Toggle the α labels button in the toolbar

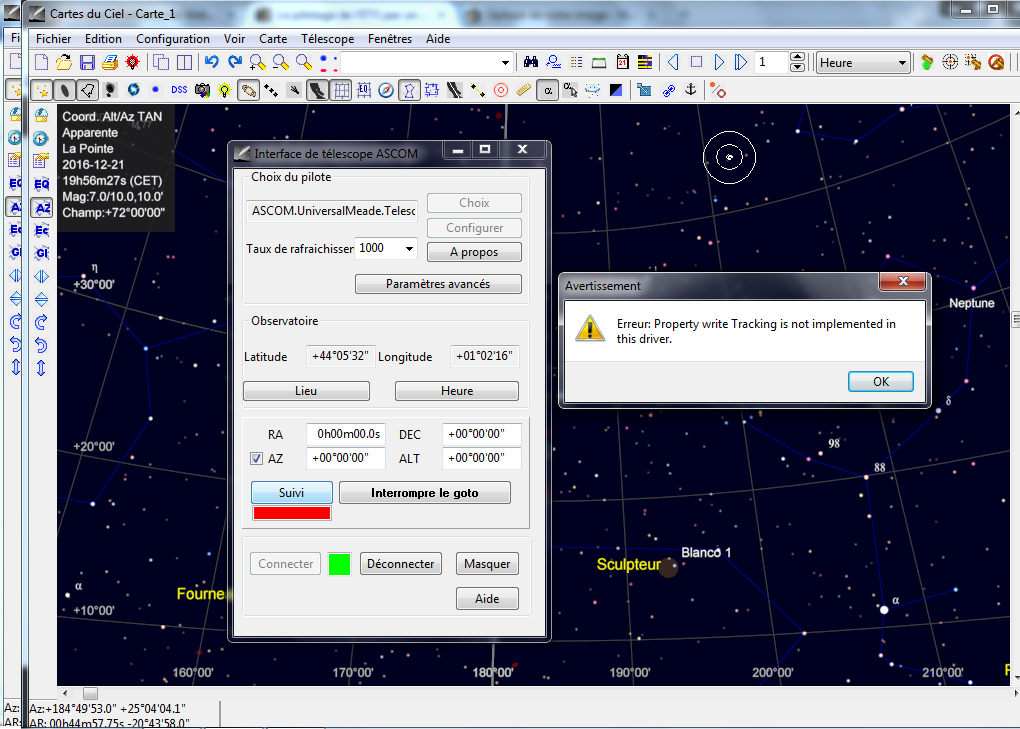coord(548,90)
